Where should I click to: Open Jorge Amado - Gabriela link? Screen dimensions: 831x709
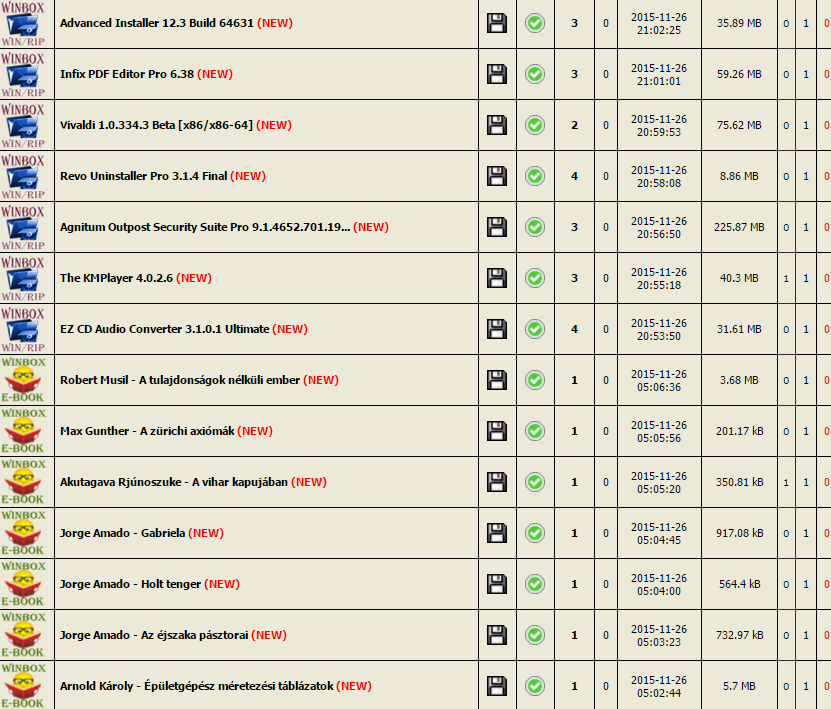click(x=122, y=533)
